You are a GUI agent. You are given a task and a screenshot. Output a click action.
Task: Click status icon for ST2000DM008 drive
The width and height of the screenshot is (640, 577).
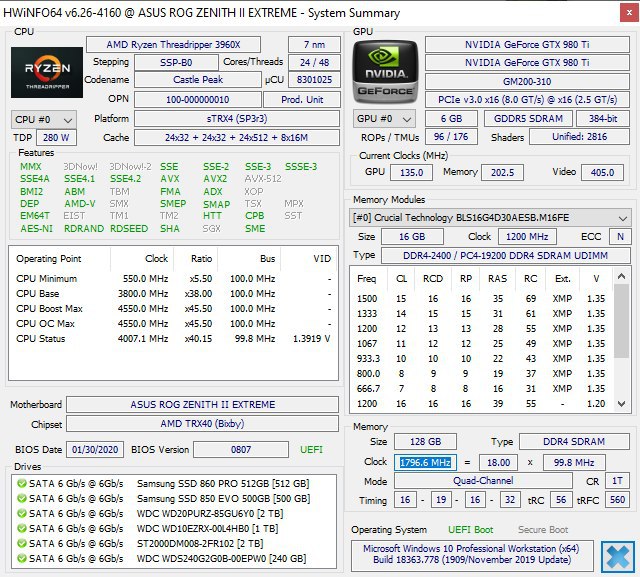[22, 544]
